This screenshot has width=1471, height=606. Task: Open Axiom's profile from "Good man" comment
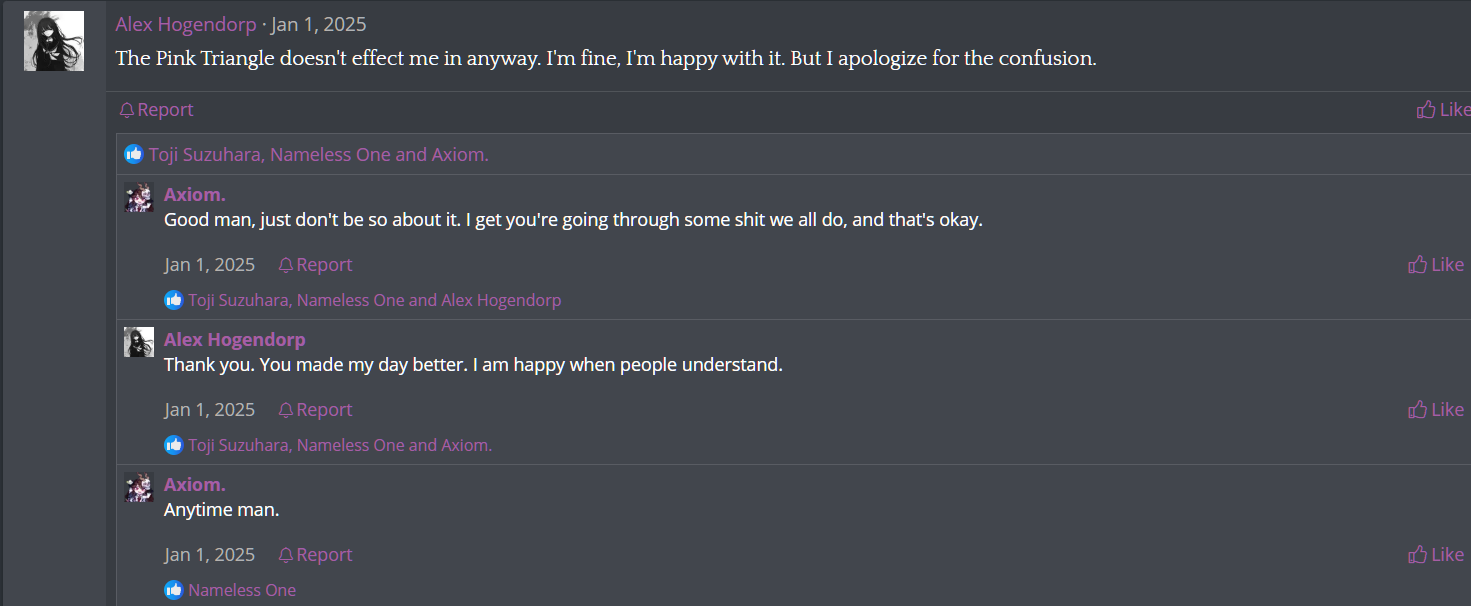click(x=194, y=194)
